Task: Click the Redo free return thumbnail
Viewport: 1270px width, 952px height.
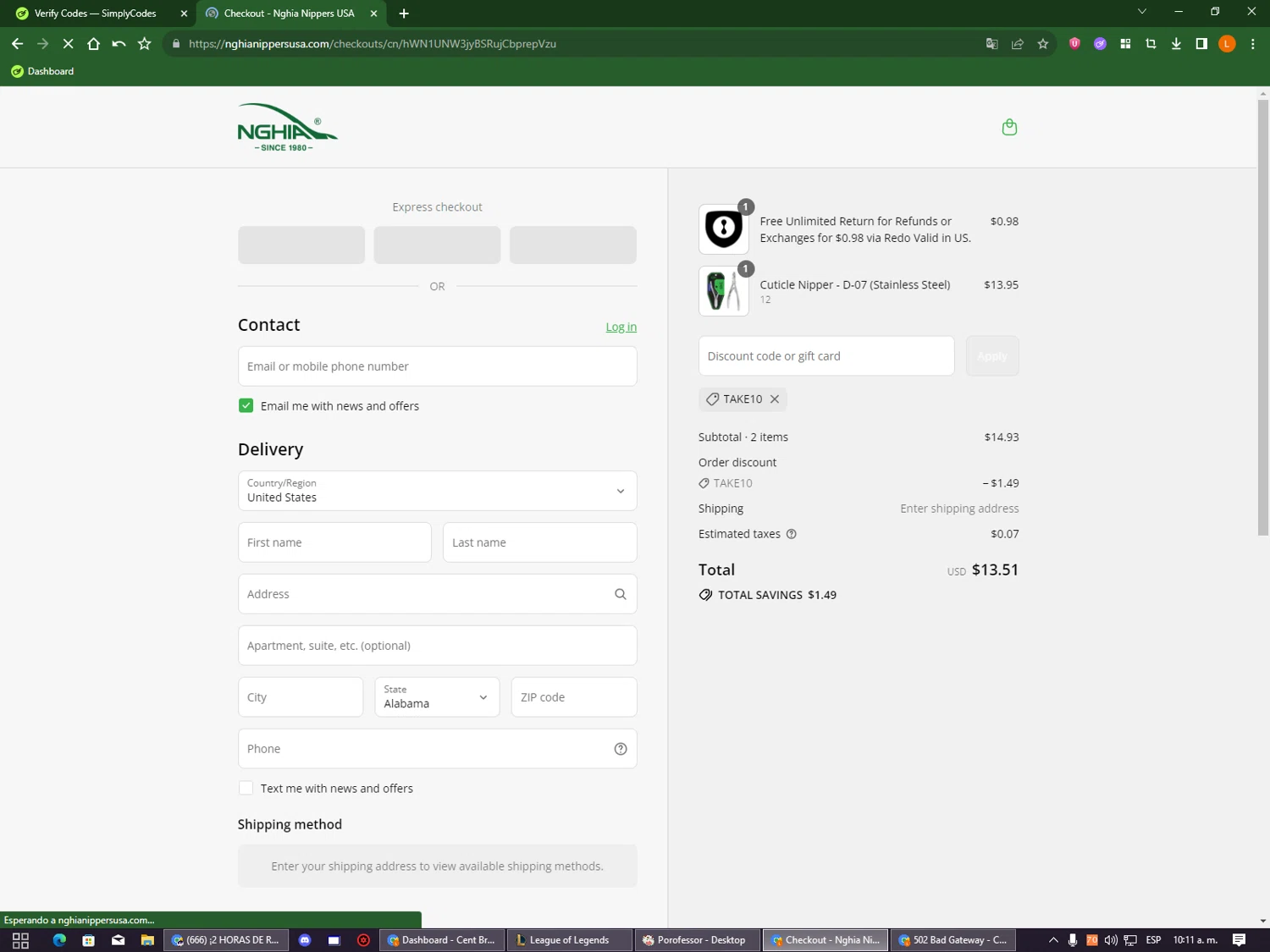Action: coord(724,228)
